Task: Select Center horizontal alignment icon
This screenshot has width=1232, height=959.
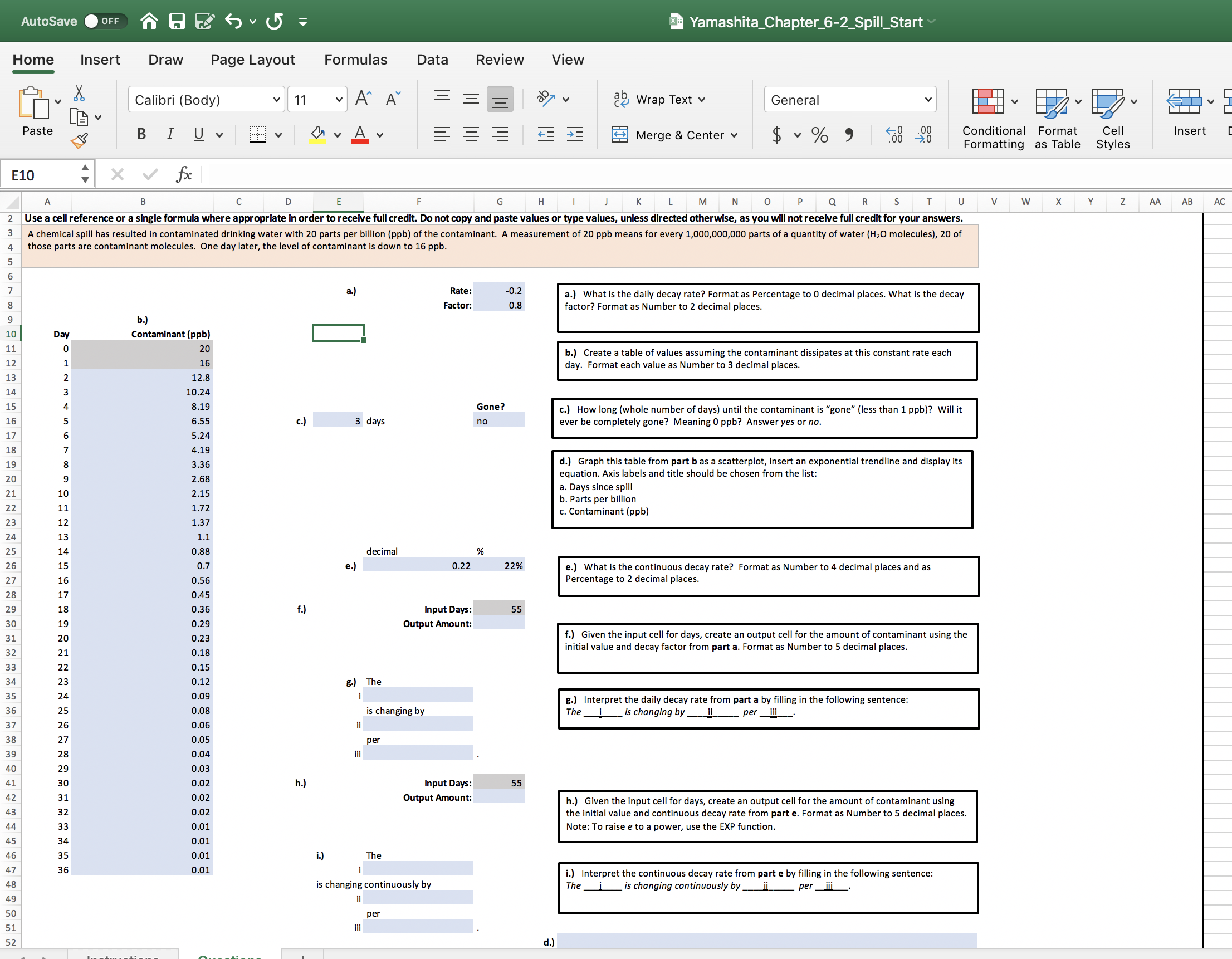Action: point(471,134)
